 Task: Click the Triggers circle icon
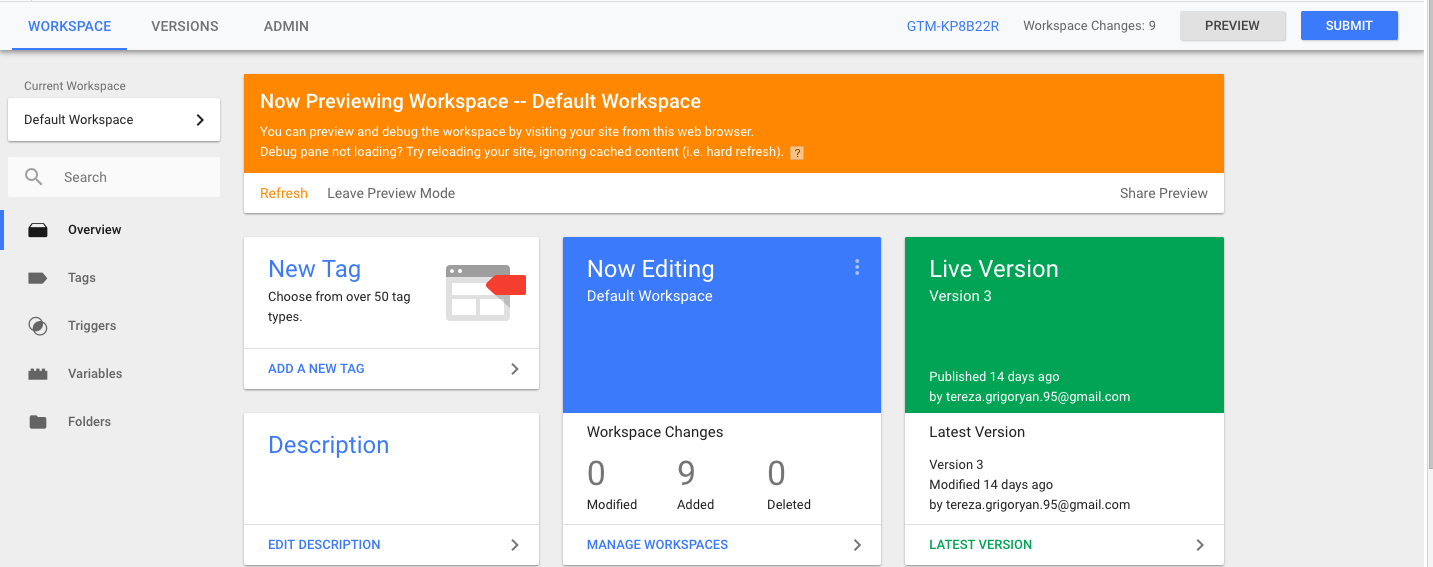click(38, 326)
